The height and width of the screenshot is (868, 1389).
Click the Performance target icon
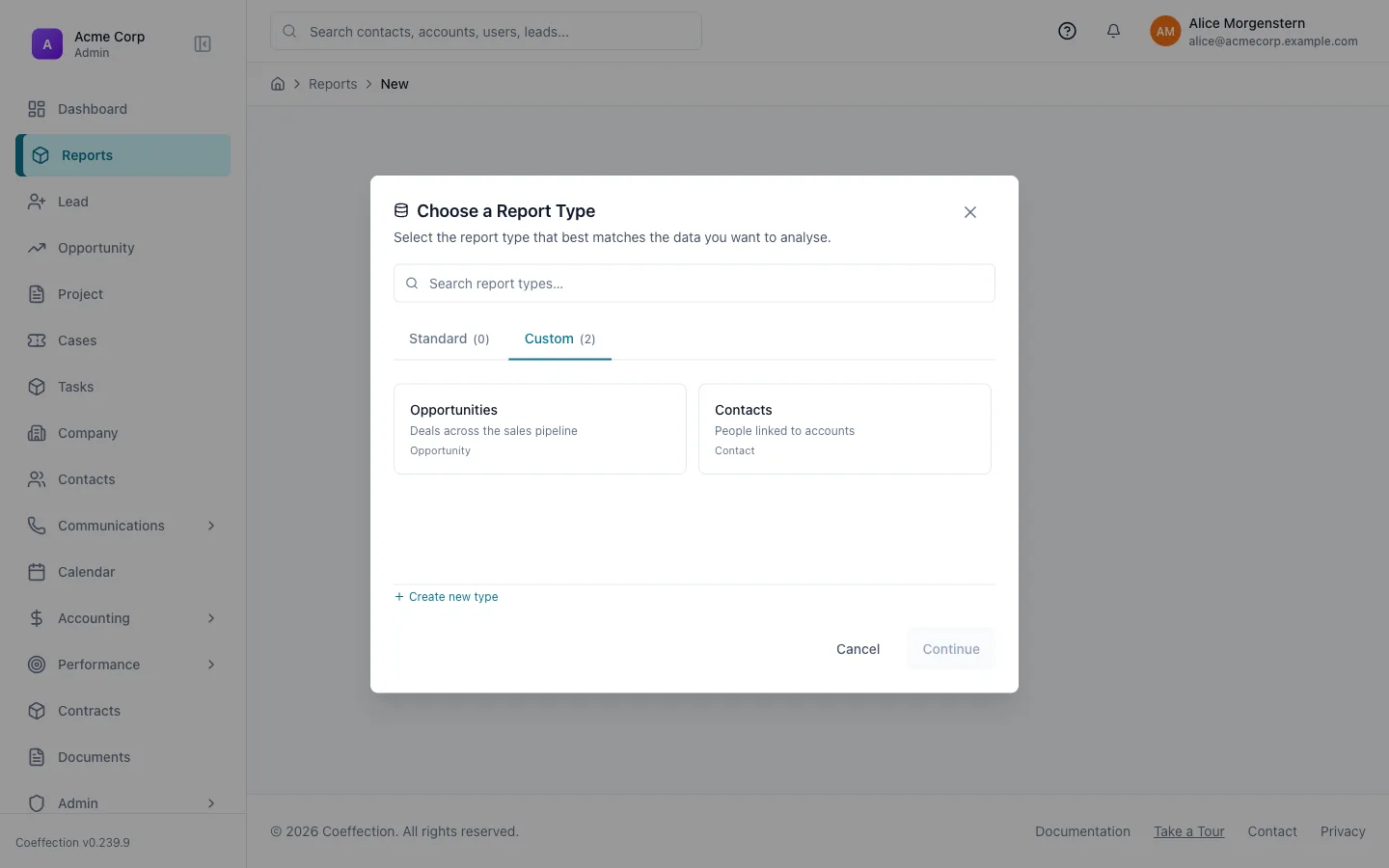(37, 665)
